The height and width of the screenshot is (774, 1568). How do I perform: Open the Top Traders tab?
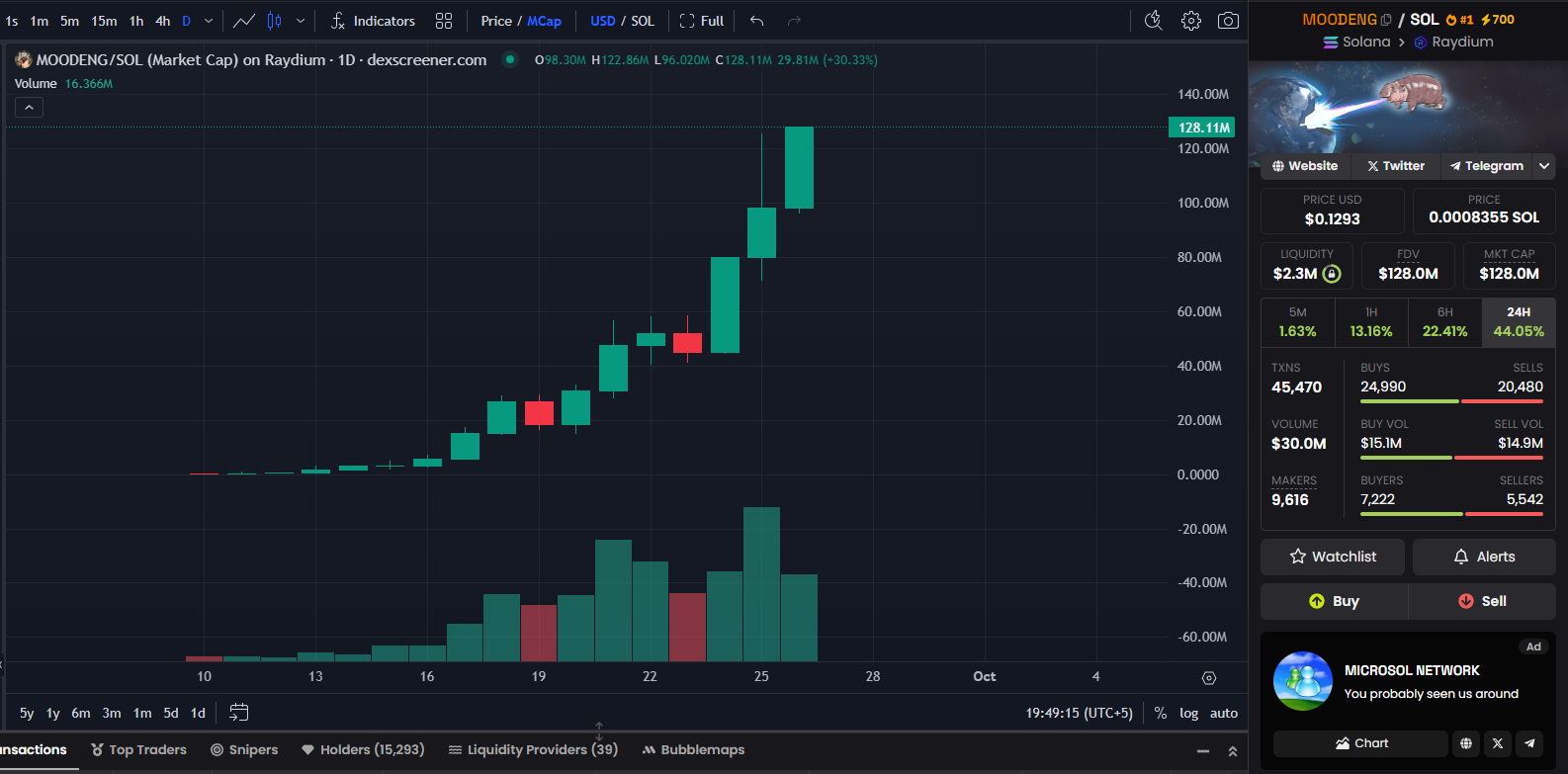pyautogui.click(x=138, y=750)
